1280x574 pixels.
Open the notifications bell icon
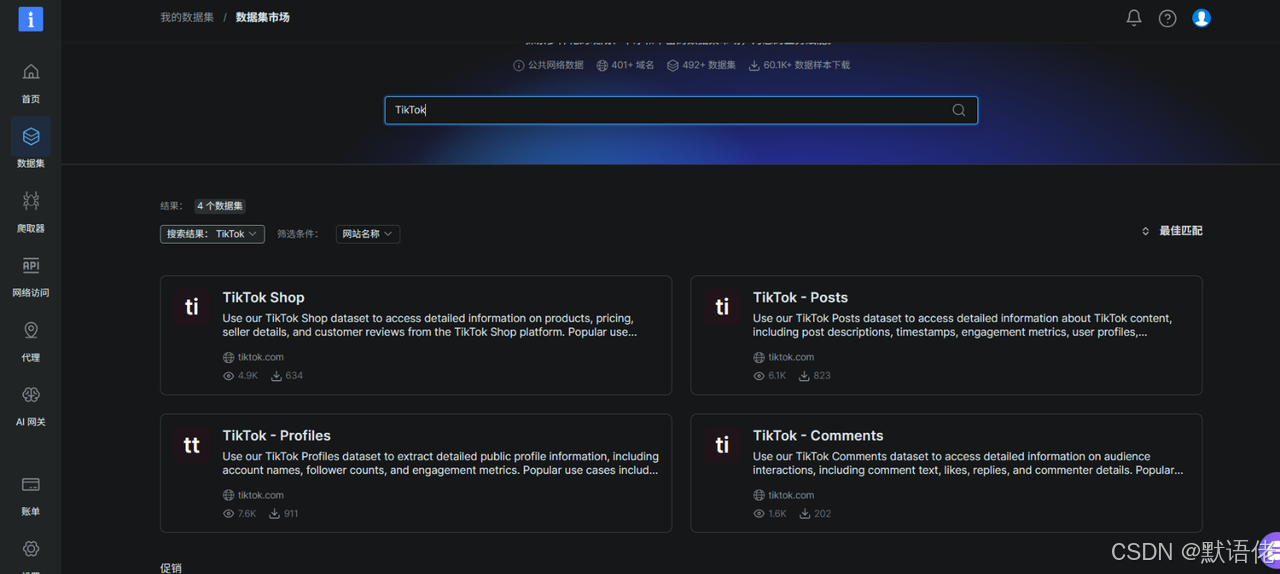coord(1134,18)
